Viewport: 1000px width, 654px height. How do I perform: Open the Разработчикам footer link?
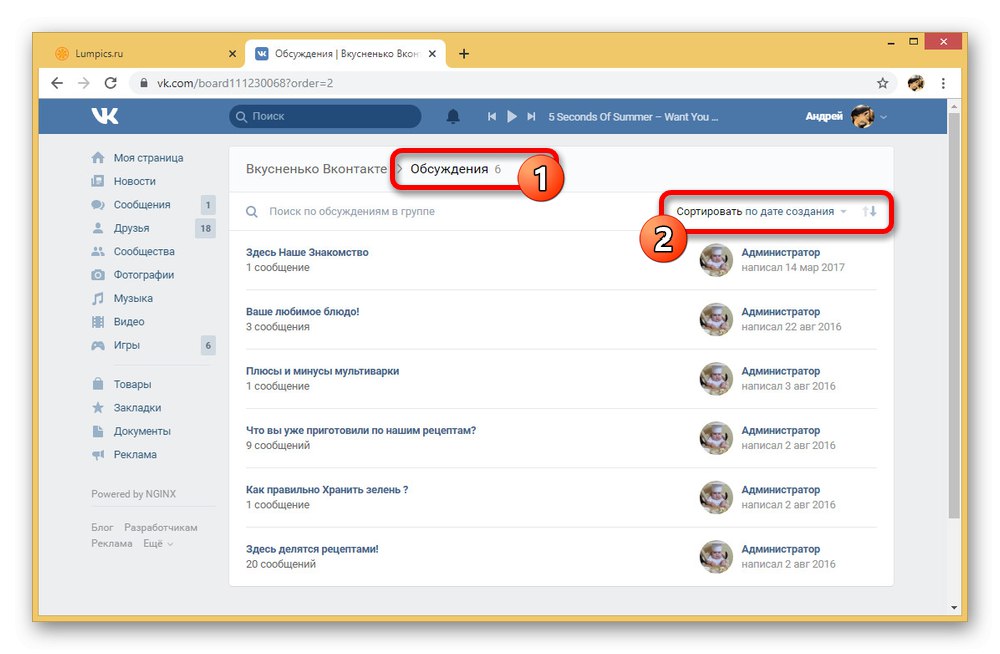(x=161, y=528)
